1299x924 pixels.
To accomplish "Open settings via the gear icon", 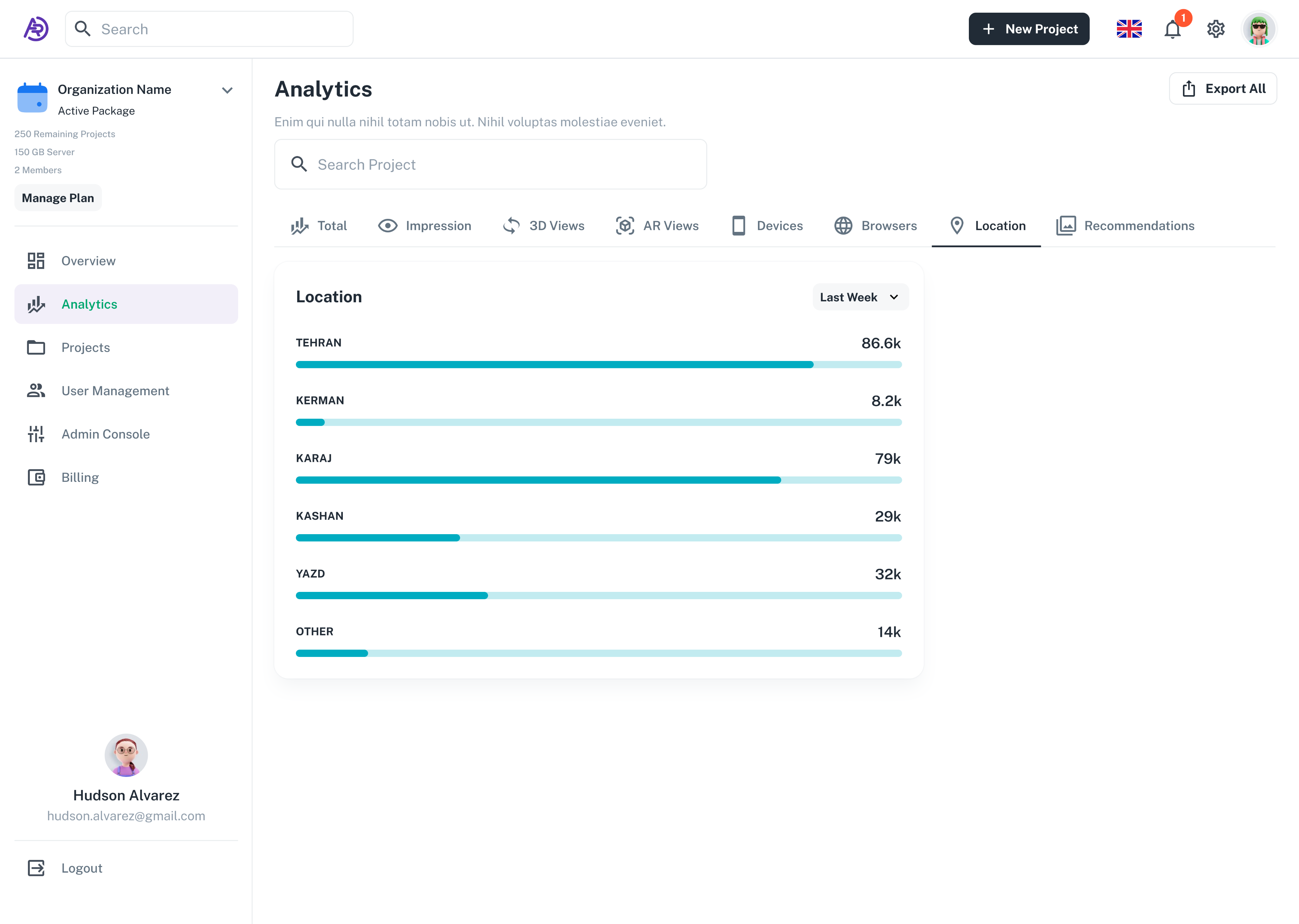I will 1215,29.
